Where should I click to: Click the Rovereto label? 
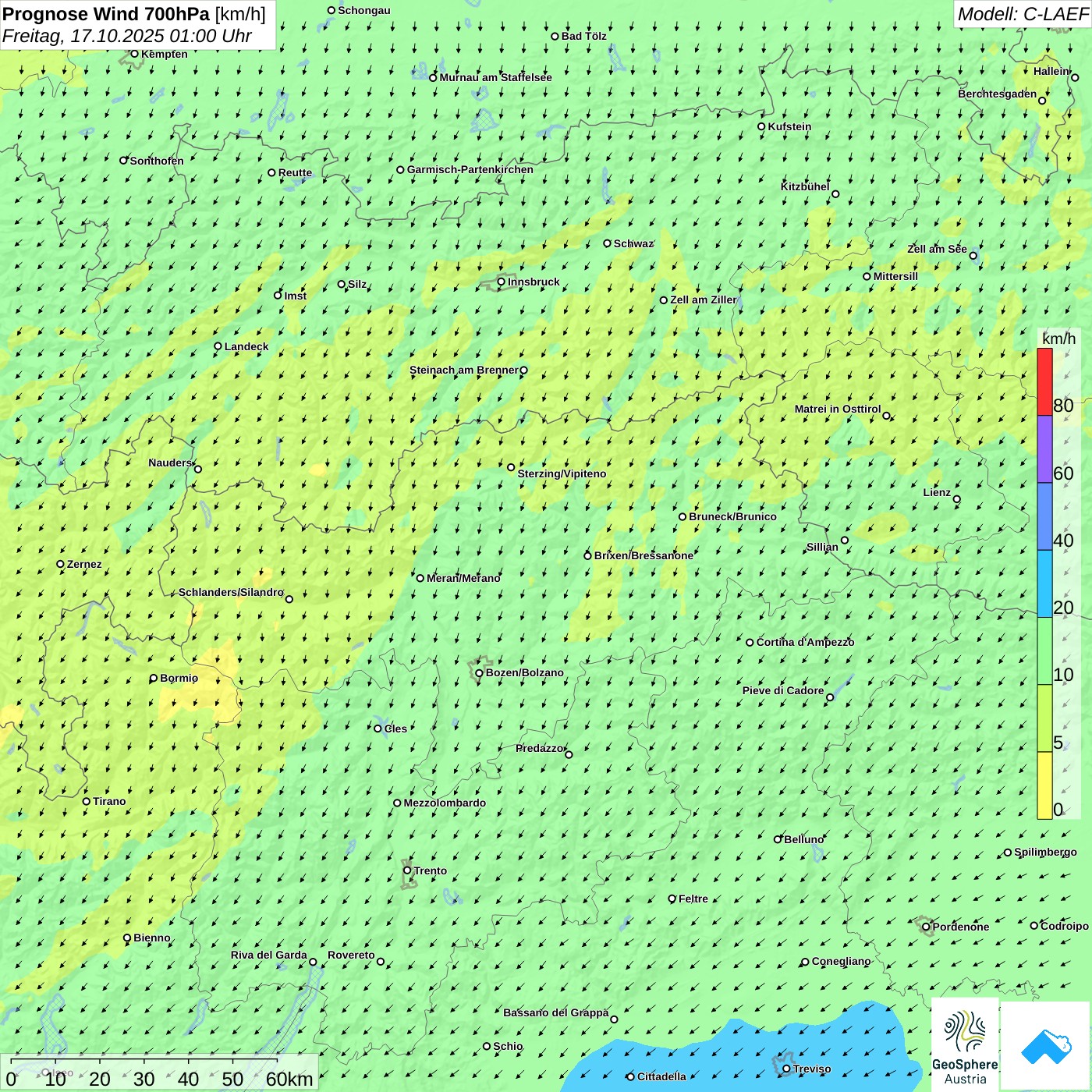point(351,955)
